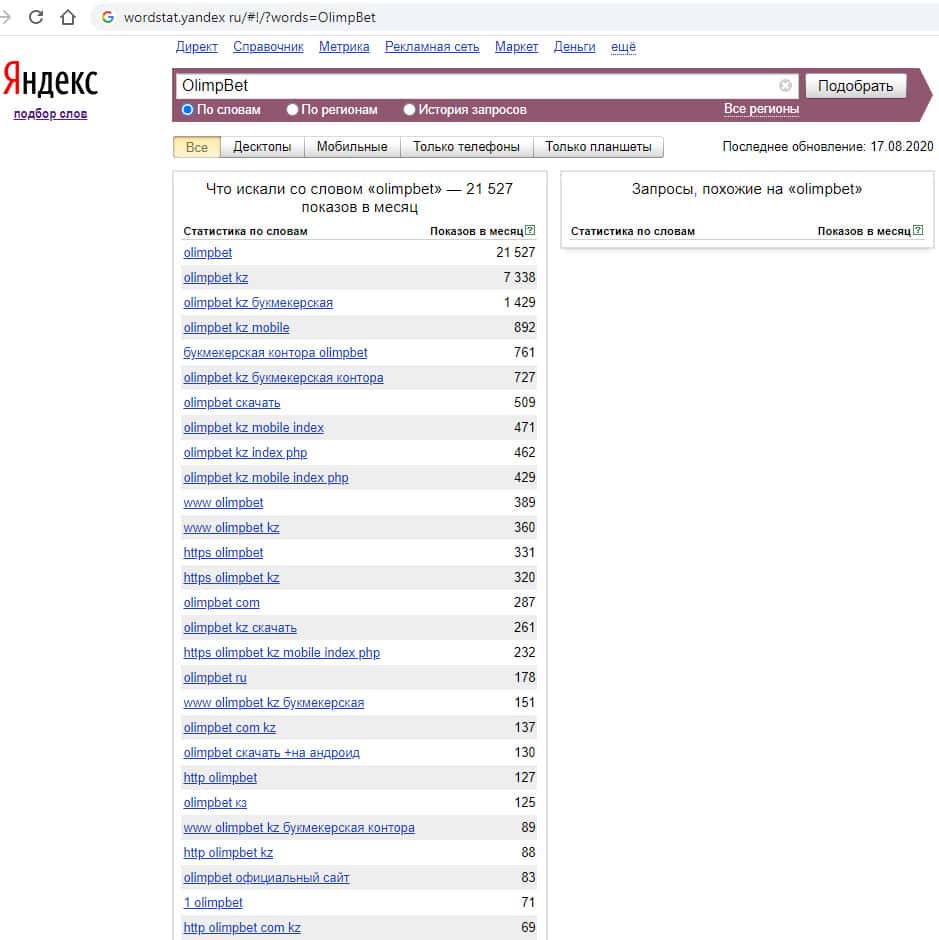Open olimpbet kz букмекерская контора link
The image size is (939, 940).
pyautogui.click(x=284, y=378)
